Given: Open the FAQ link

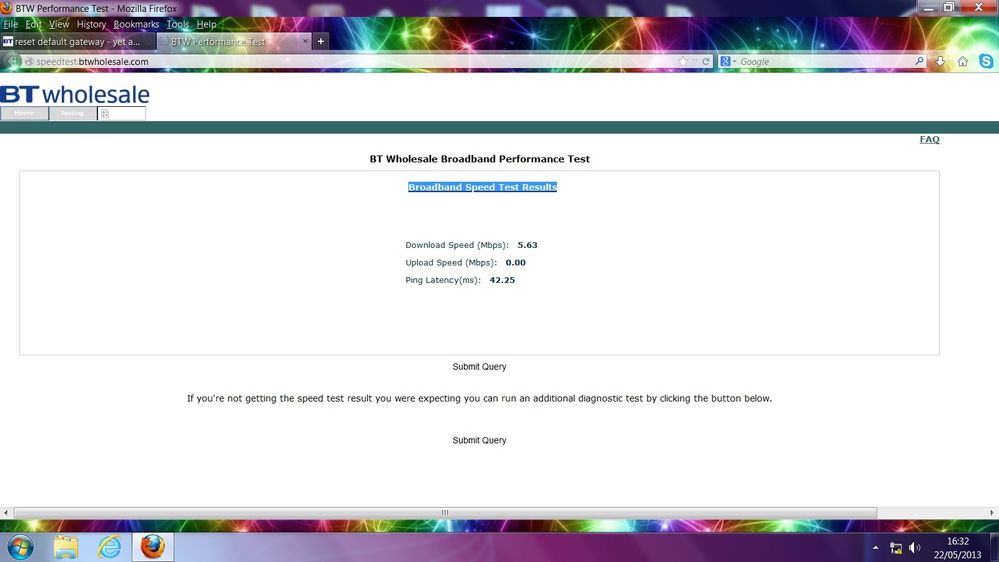Looking at the screenshot, I should 929,140.
